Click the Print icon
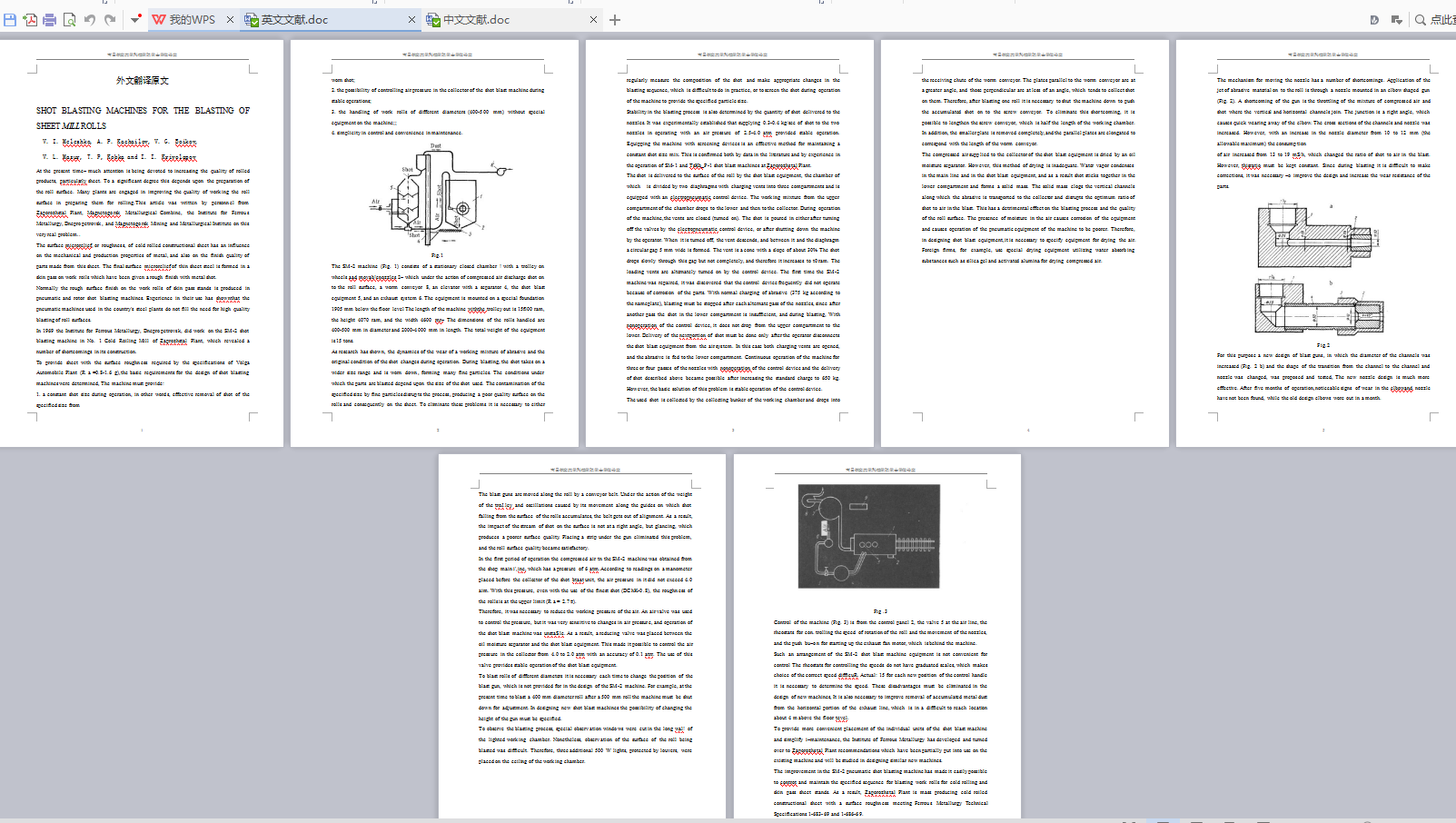Image resolution: width=1456 pixels, height=823 pixels. point(50,19)
